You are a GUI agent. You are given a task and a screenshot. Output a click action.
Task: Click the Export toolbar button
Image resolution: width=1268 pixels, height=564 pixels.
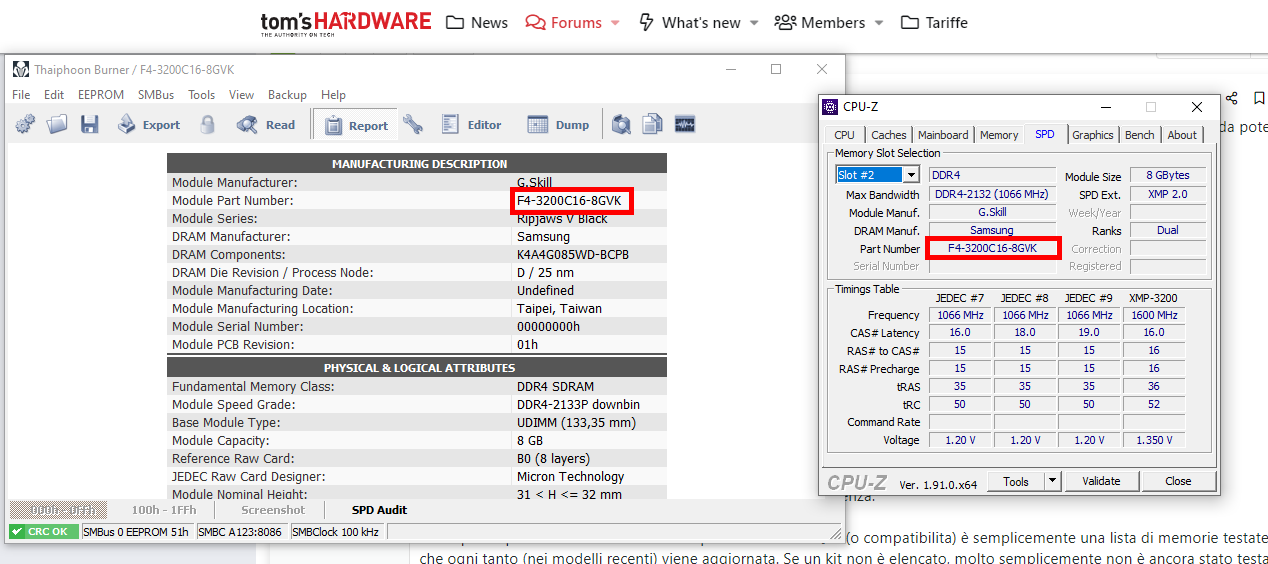(x=149, y=125)
